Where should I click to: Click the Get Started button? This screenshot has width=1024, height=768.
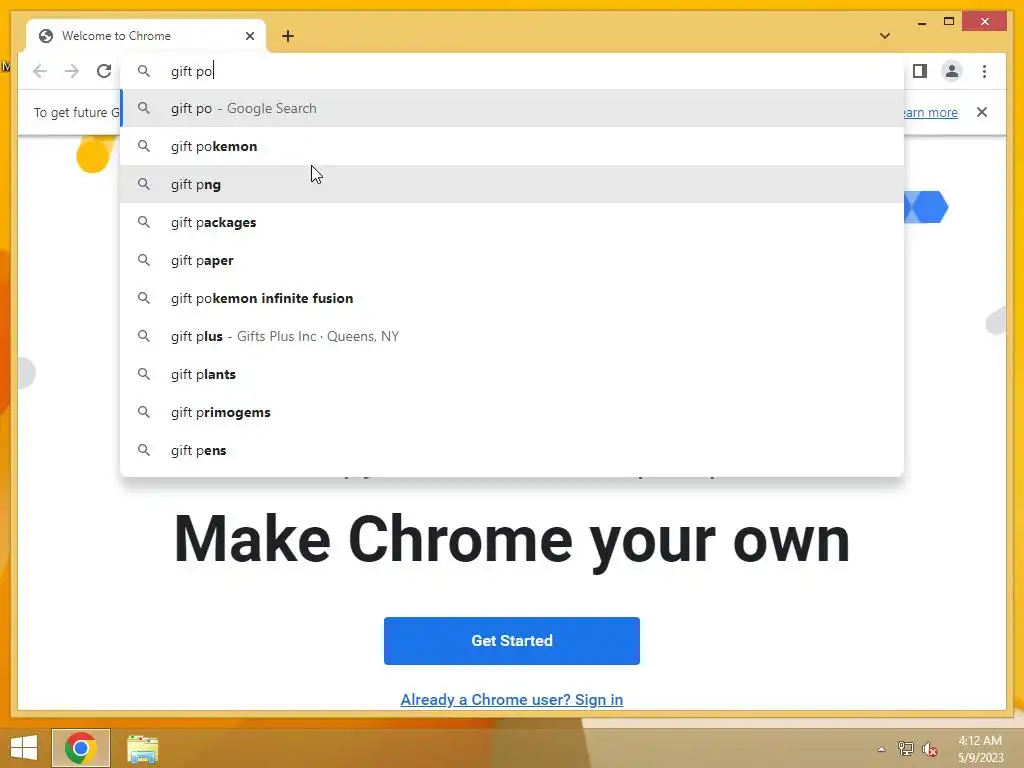point(511,641)
